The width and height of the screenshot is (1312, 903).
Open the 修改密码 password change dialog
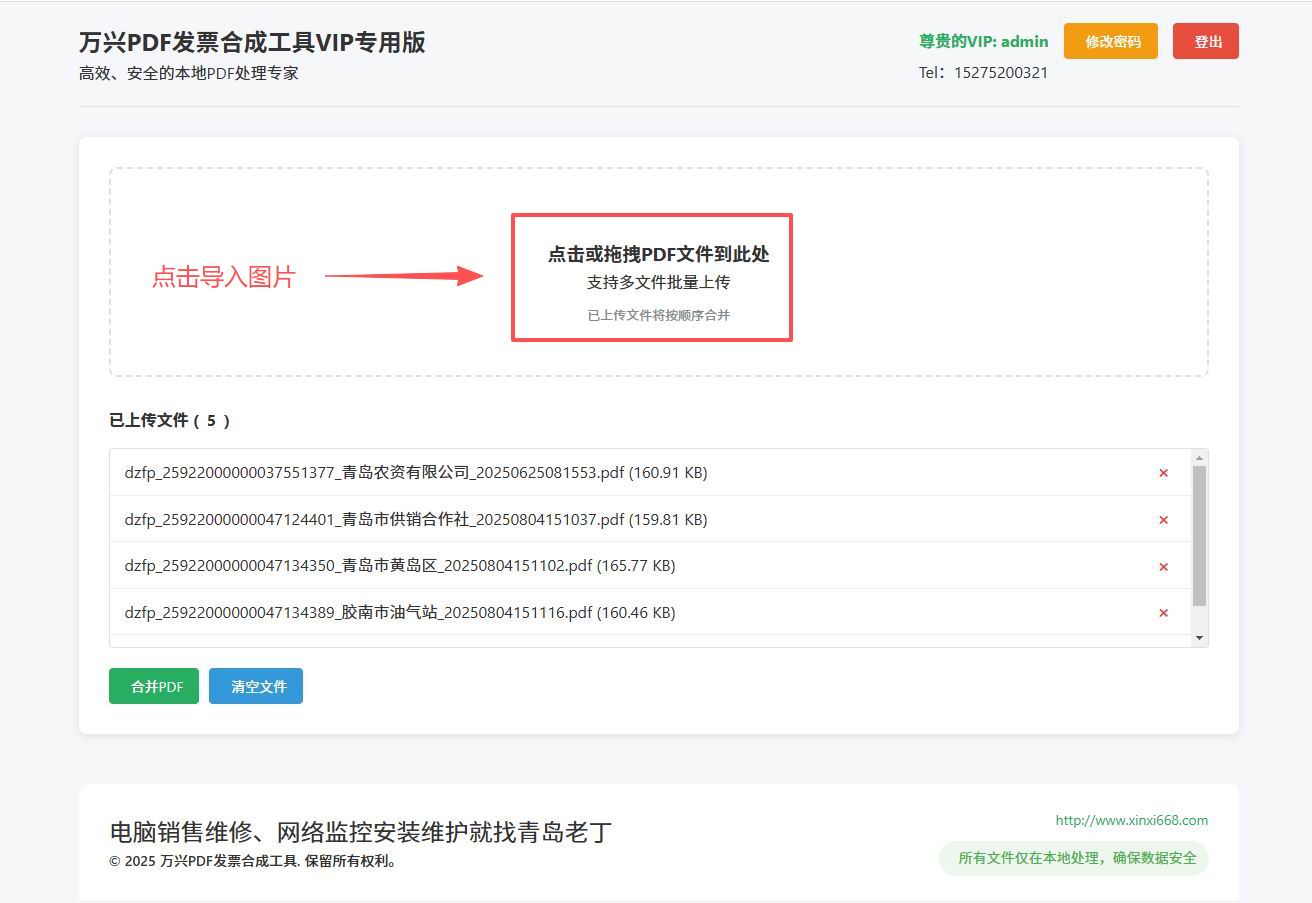pos(1110,41)
